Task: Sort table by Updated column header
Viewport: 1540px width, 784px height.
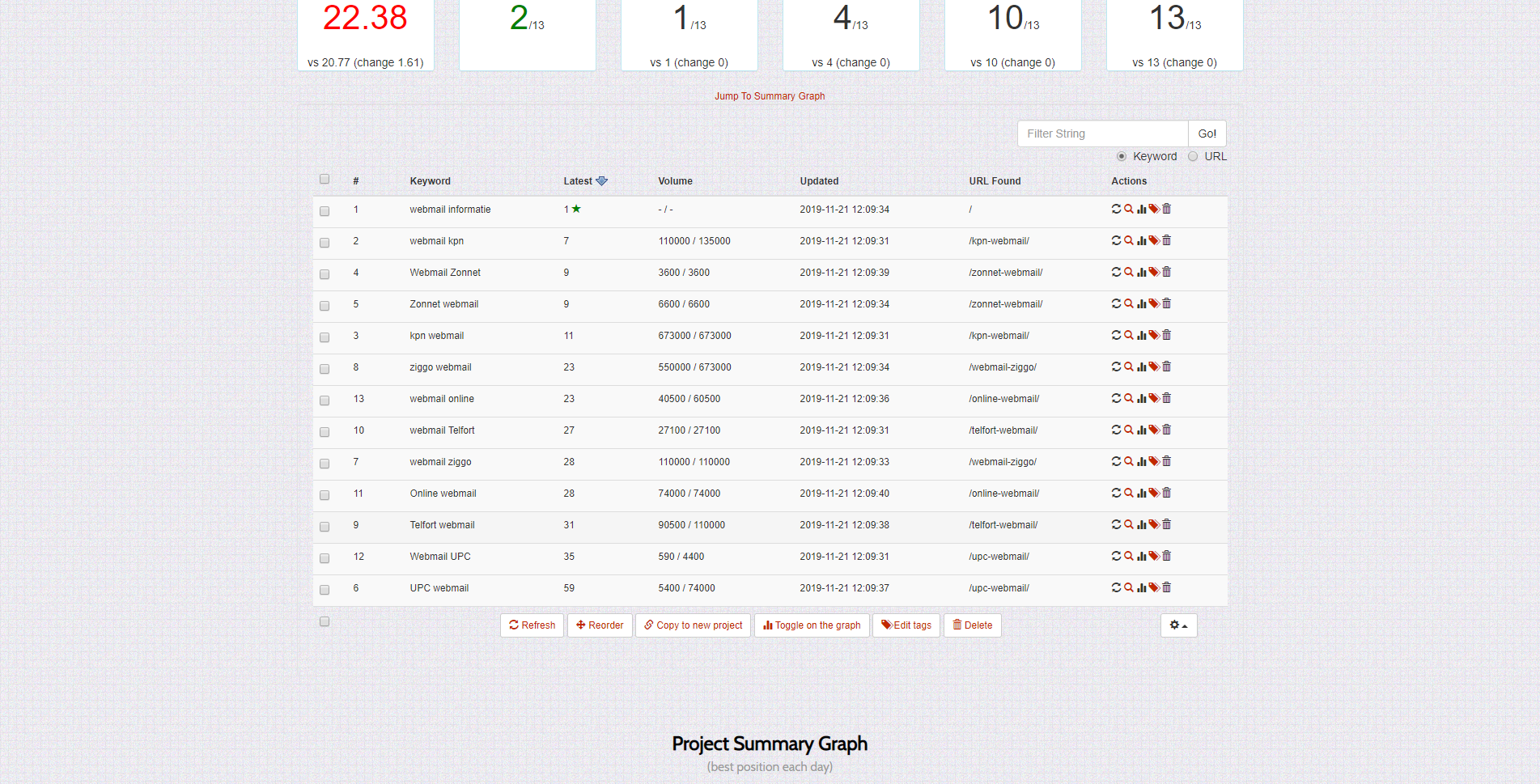Action: tap(819, 181)
